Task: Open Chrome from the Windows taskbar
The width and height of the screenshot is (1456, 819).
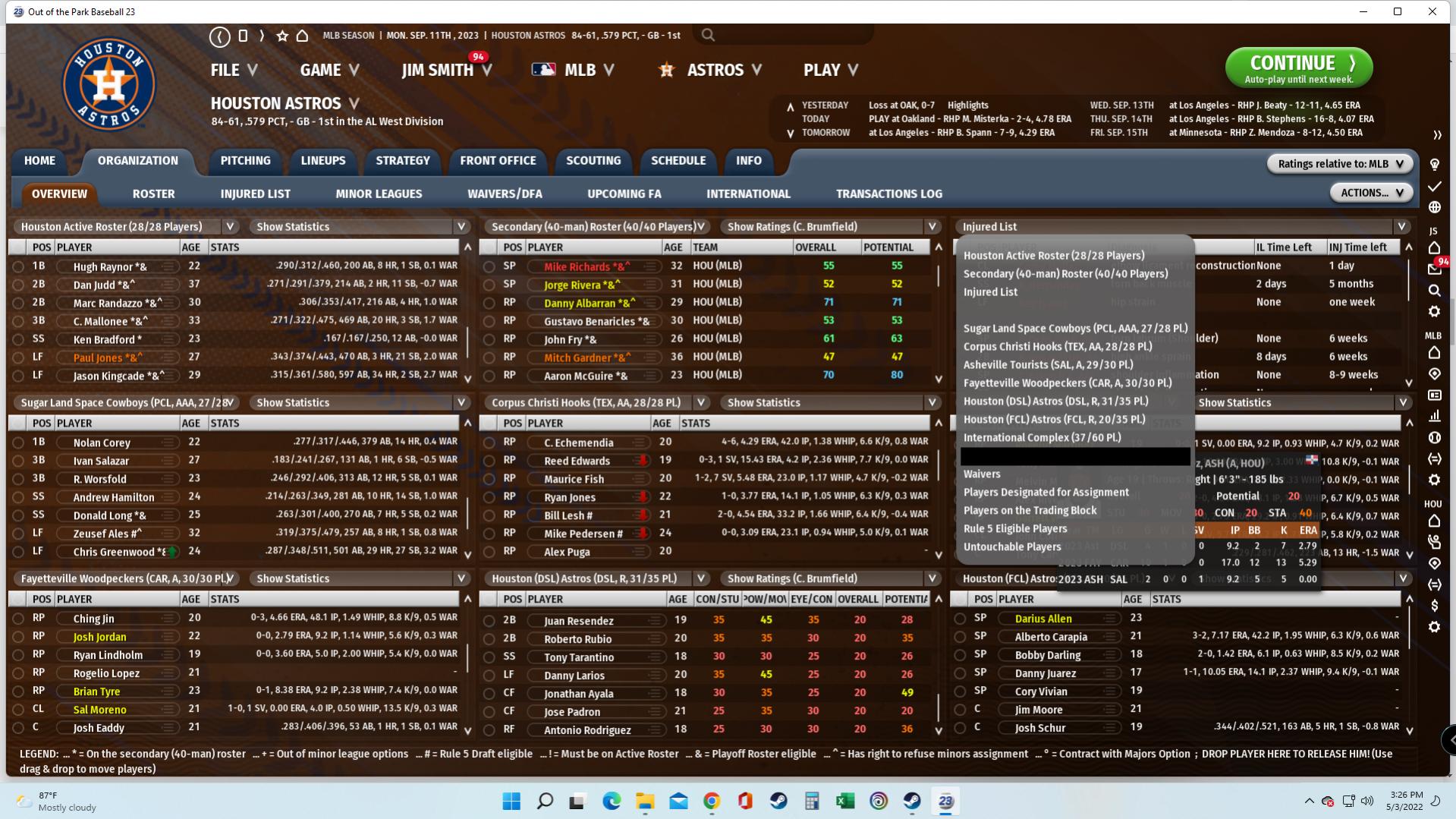Action: (x=711, y=801)
